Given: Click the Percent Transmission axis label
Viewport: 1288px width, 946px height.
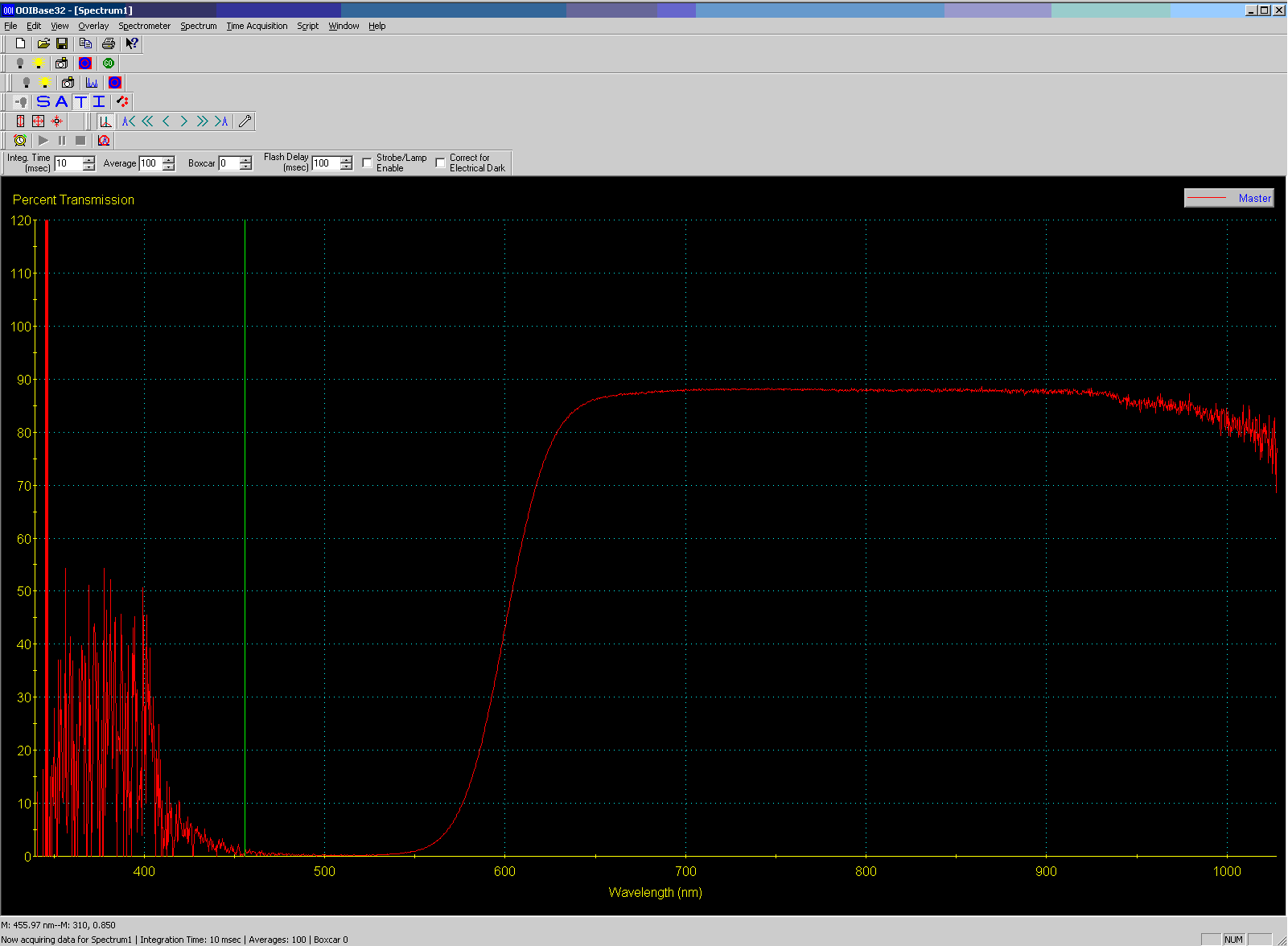Looking at the screenshot, I should [x=73, y=199].
